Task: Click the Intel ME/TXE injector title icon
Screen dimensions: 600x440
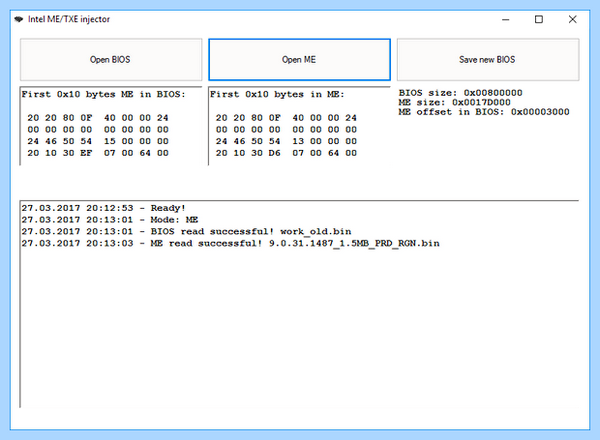Action: [x=18, y=19]
